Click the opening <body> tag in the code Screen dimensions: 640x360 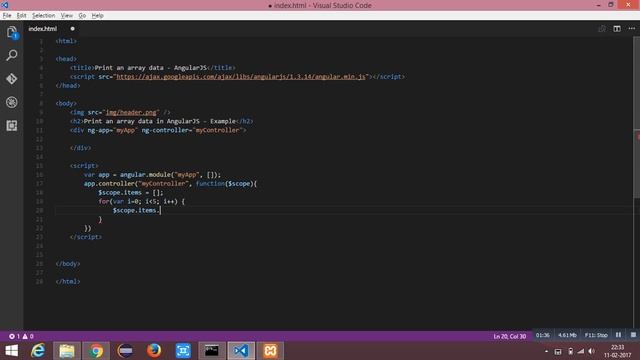pos(66,104)
